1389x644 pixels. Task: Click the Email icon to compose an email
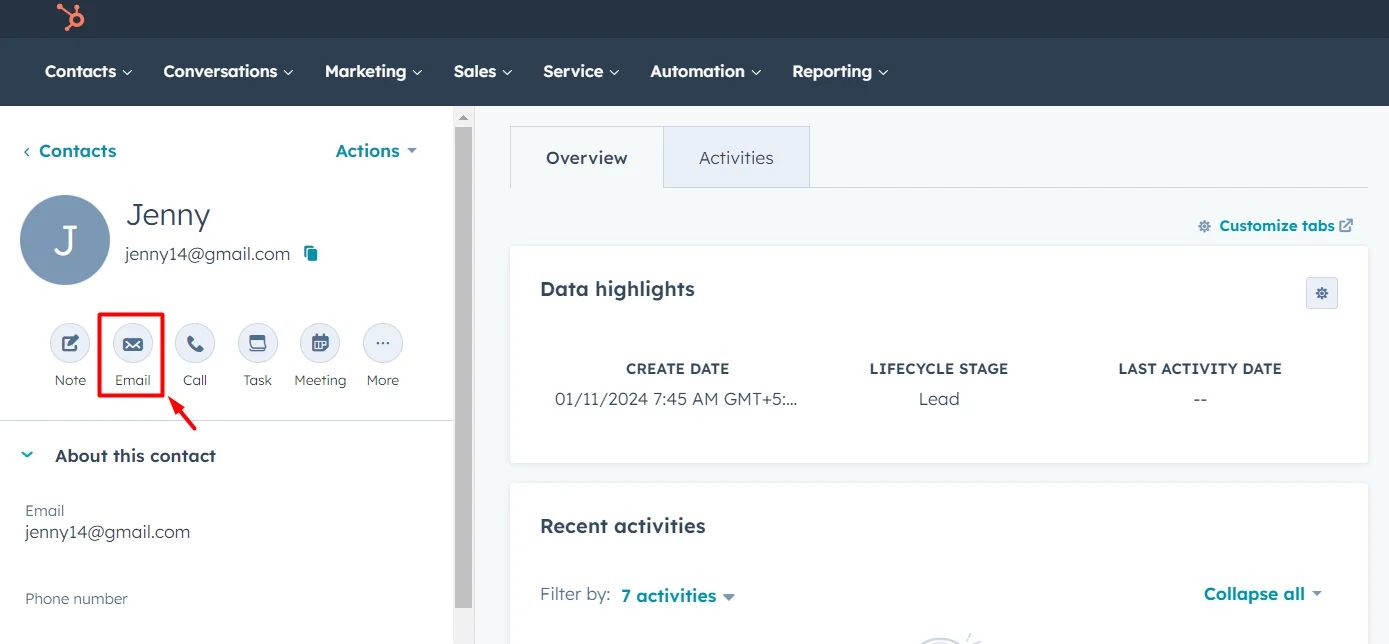click(132, 344)
